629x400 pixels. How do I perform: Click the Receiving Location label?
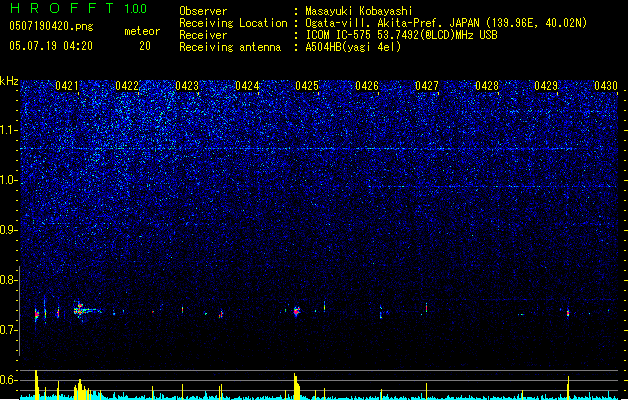coord(233,23)
